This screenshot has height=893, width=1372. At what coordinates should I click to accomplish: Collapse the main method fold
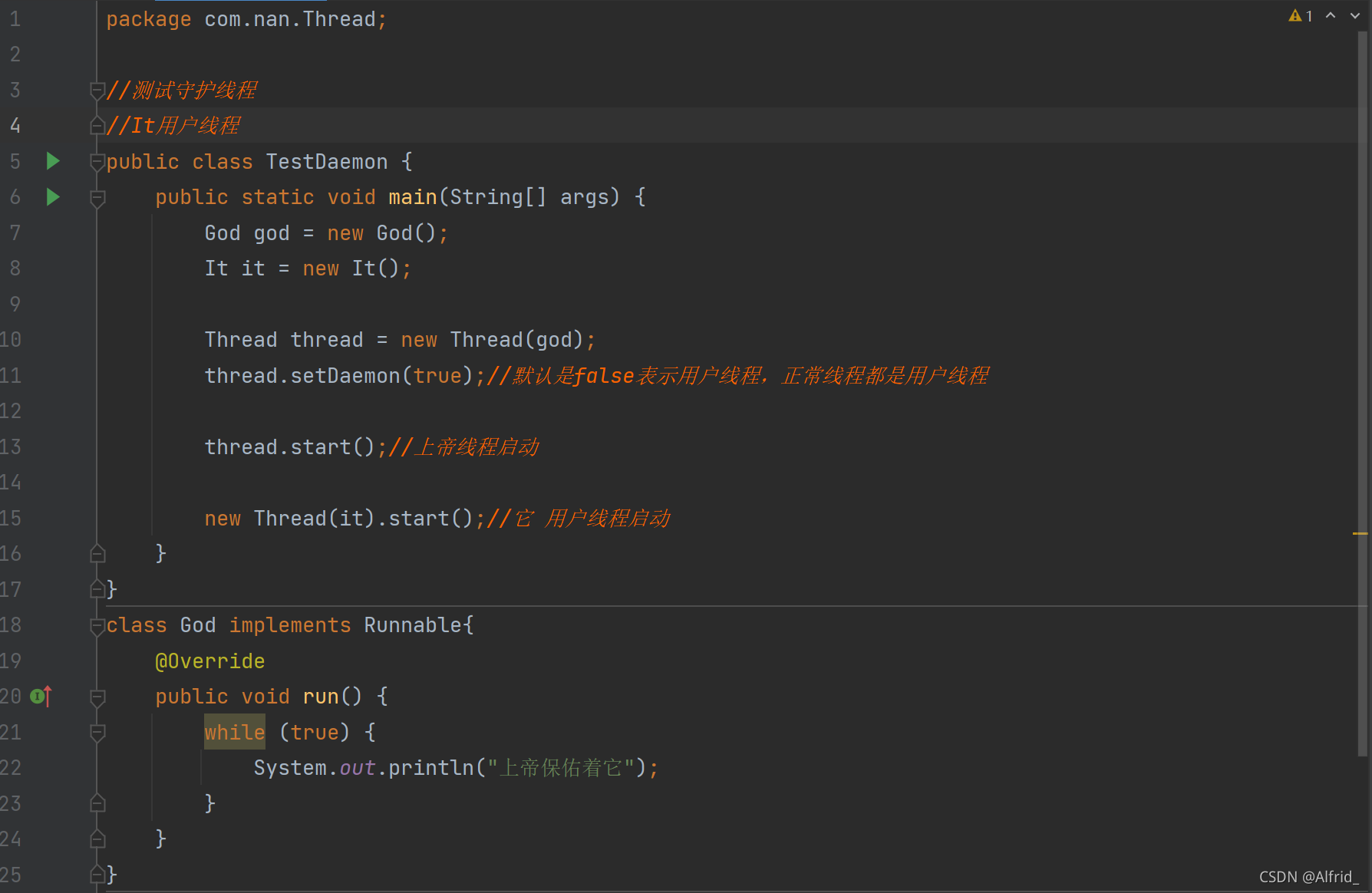coord(97,198)
